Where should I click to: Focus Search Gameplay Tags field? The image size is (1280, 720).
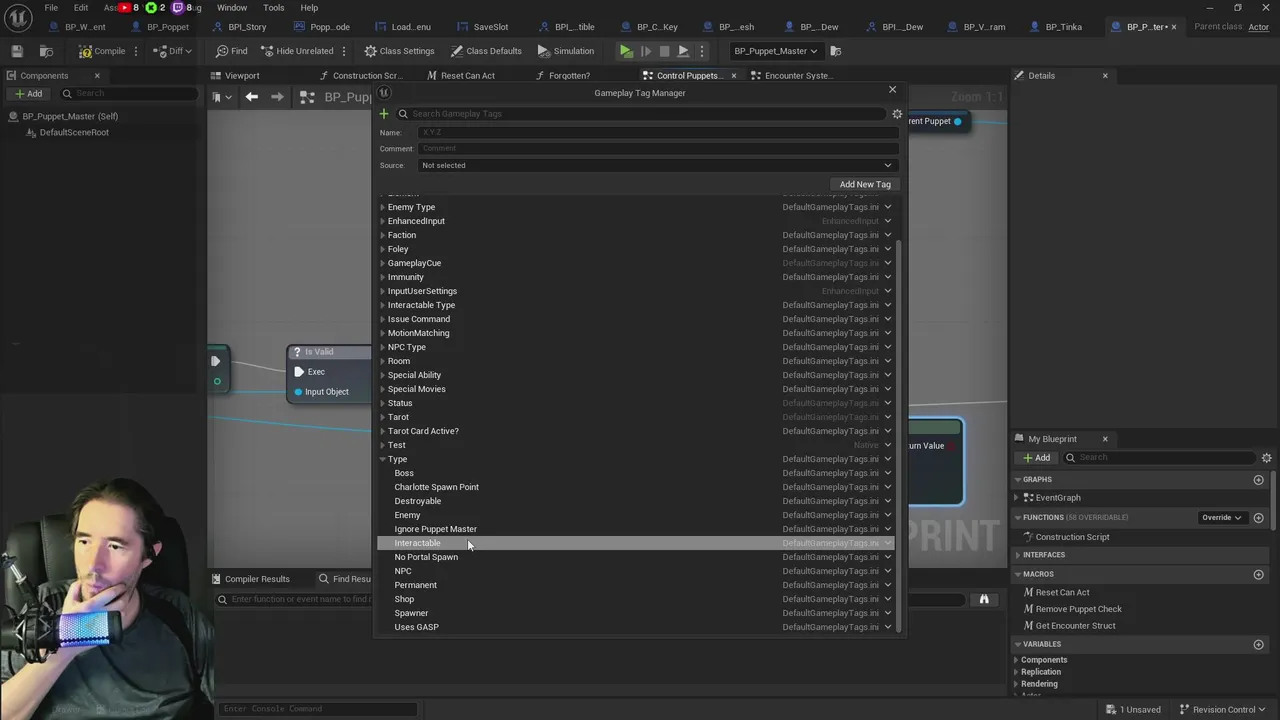(x=640, y=114)
